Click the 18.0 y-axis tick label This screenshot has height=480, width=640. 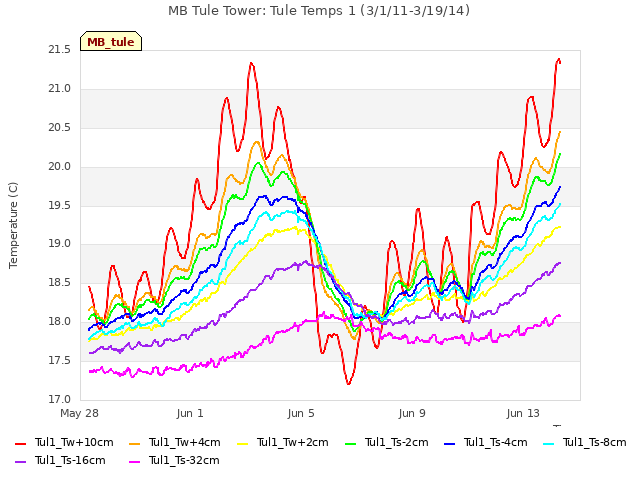point(60,322)
